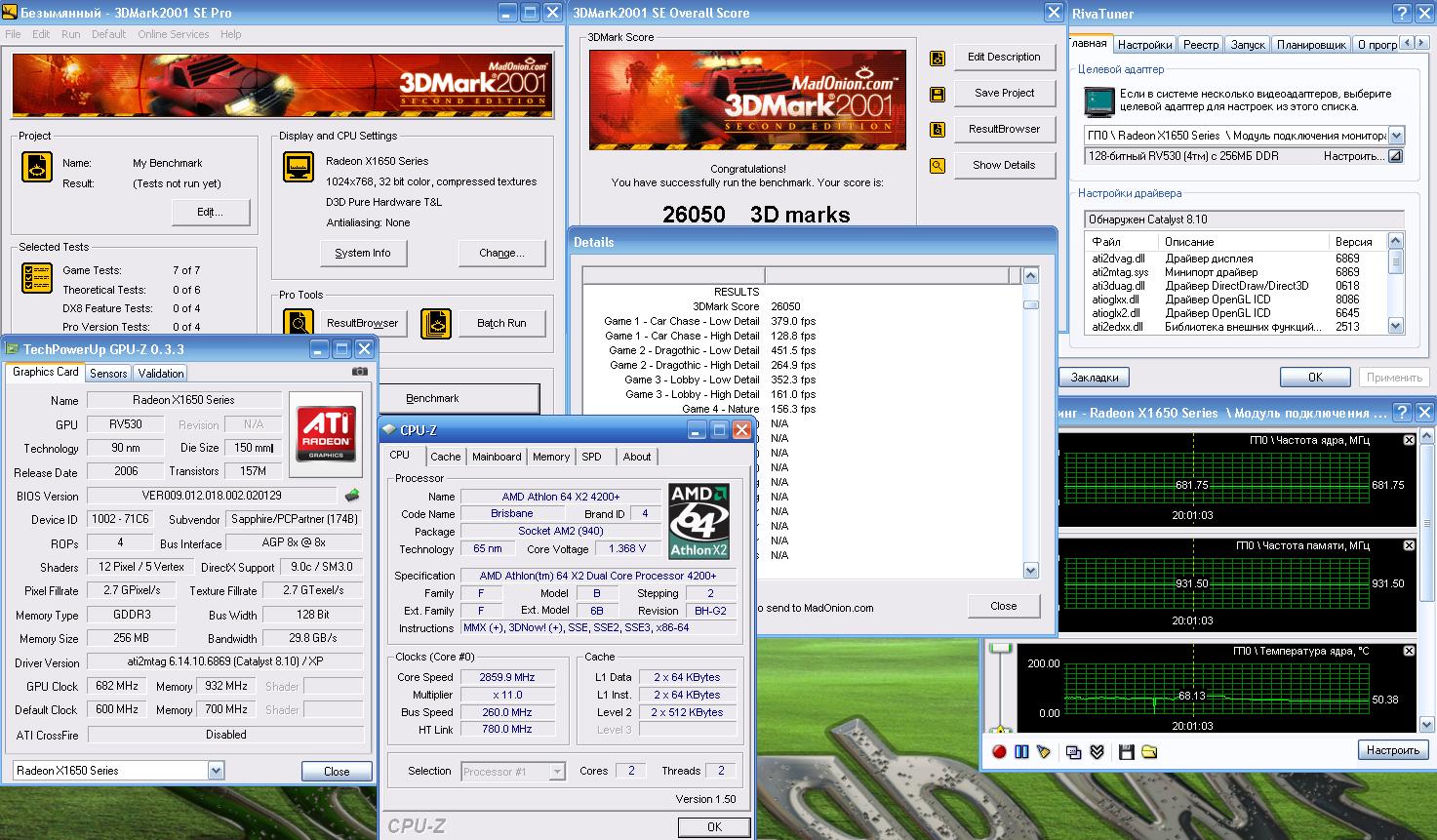Screen dimensions: 1437x840
Task: Click the magnifier icon next to Show Details
Action: coord(938,166)
